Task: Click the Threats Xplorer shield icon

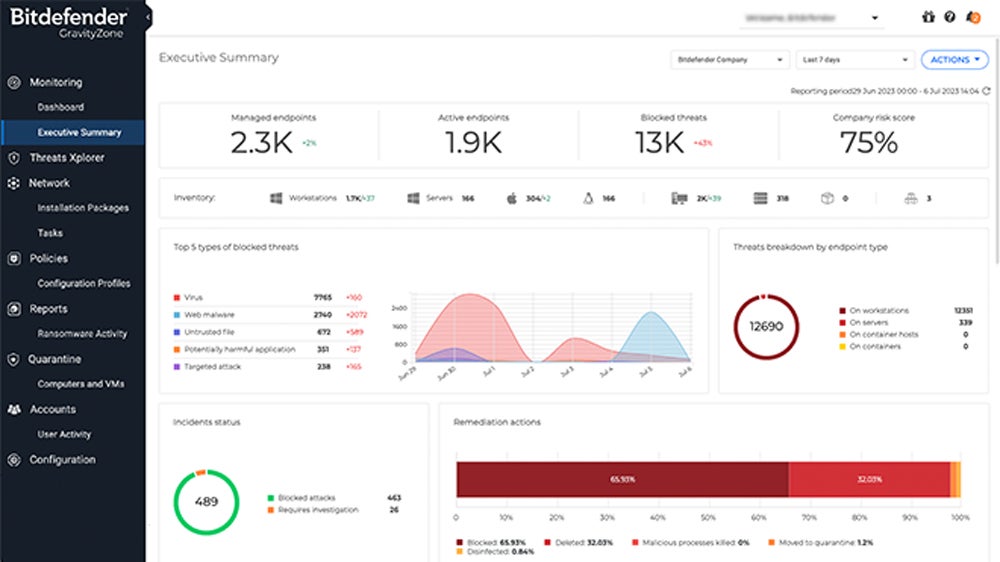Action: click(x=13, y=158)
